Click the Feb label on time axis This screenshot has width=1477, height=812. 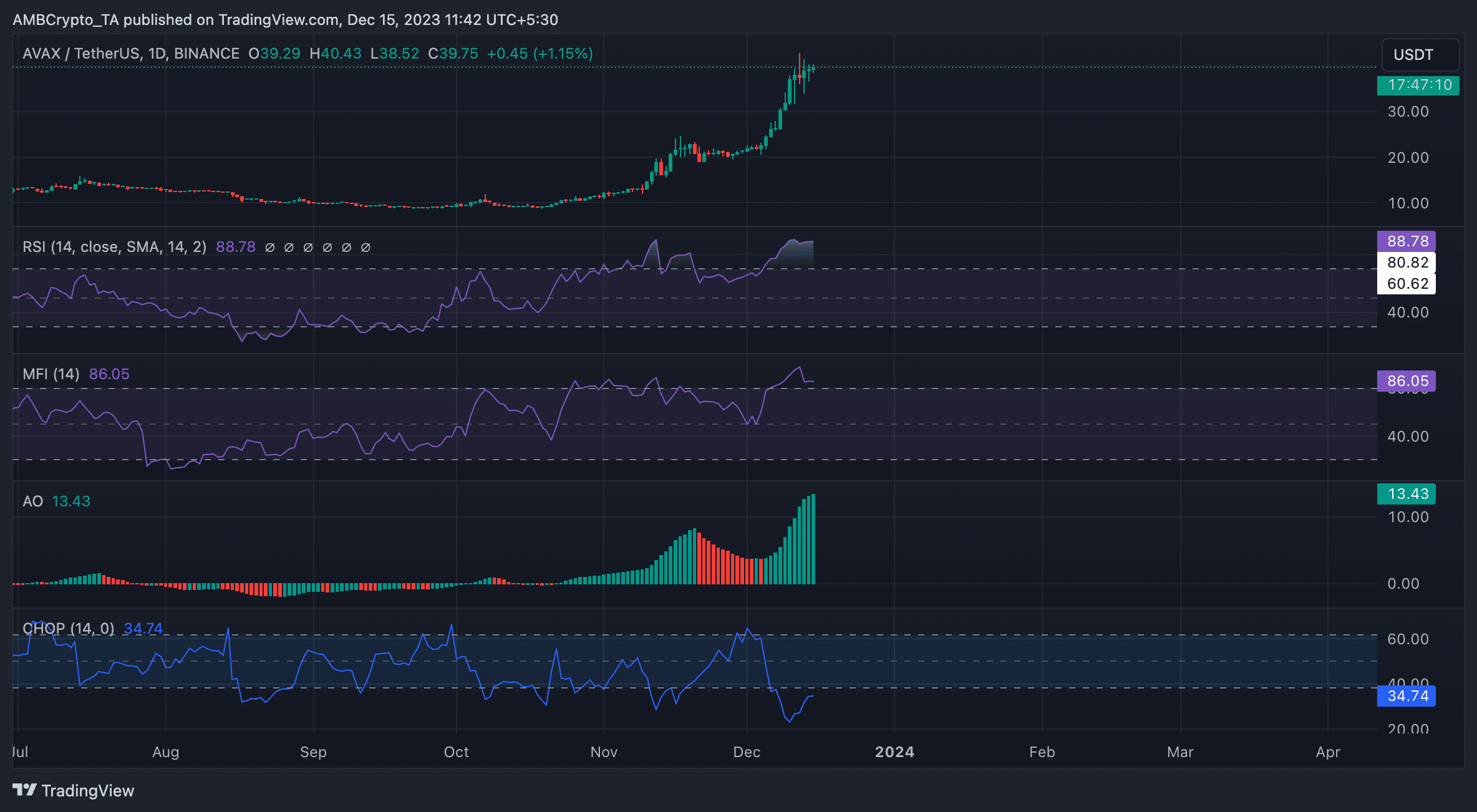(x=1042, y=752)
